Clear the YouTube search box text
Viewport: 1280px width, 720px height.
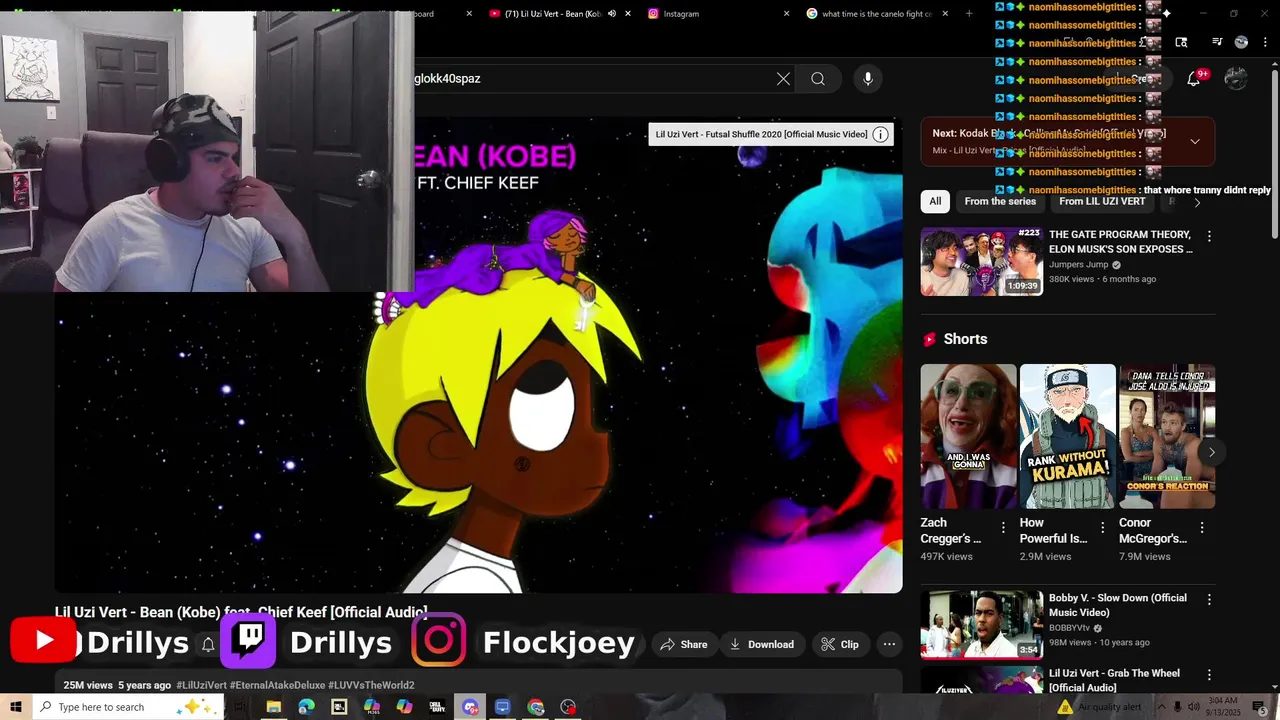[x=783, y=79]
